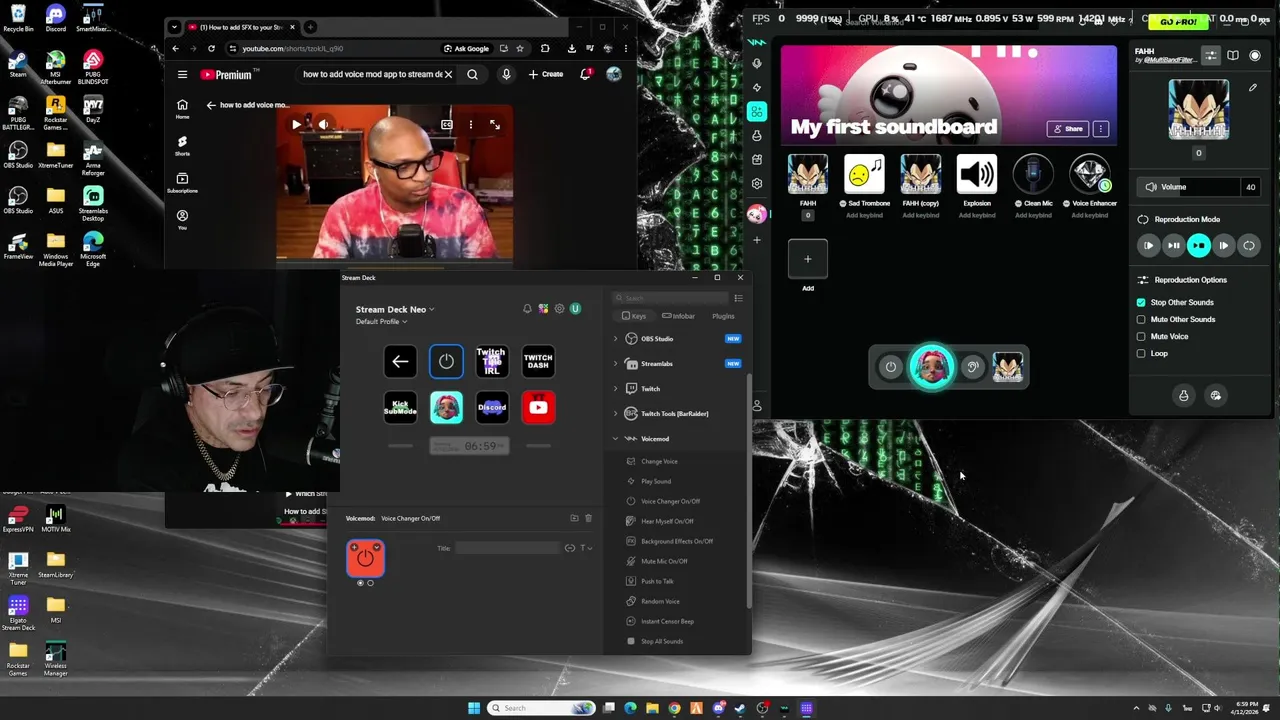Screen dimensions: 1280x720
Task: Open Voicemod settings gear in sidebar
Action: pyautogui.click(x=757, y=184)
